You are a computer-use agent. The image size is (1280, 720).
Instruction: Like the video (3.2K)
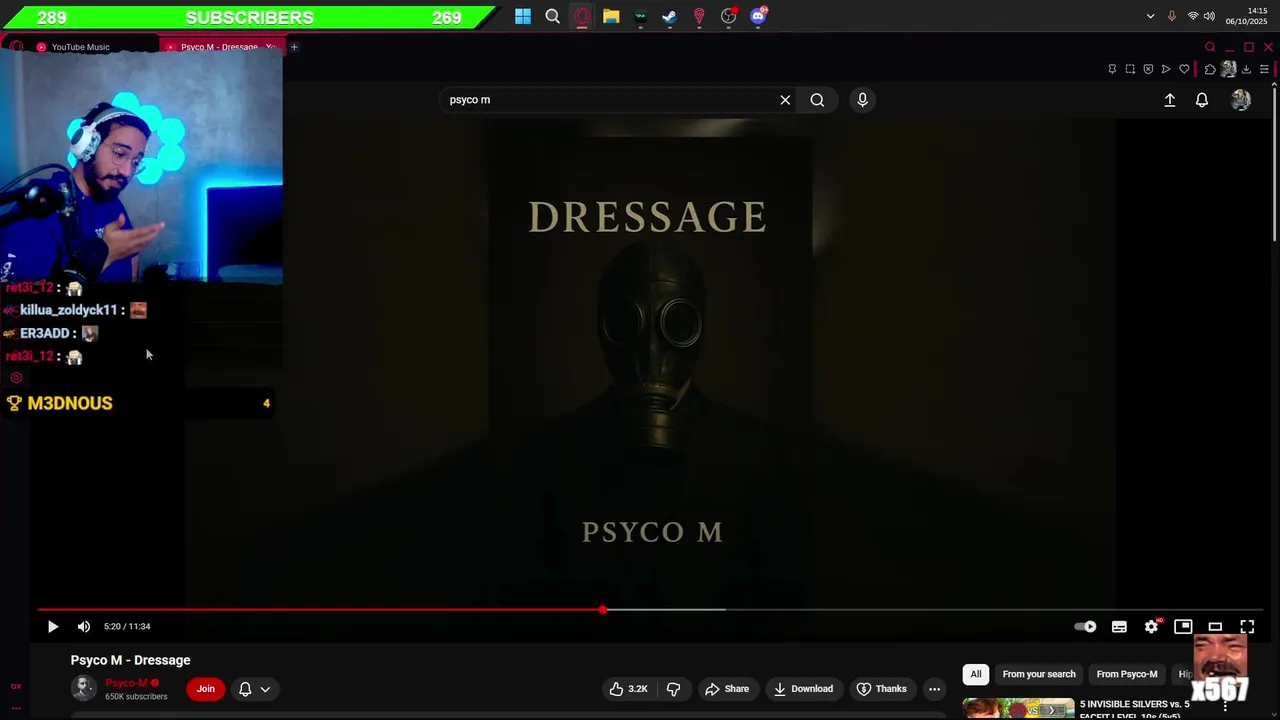tap(628, 688)
